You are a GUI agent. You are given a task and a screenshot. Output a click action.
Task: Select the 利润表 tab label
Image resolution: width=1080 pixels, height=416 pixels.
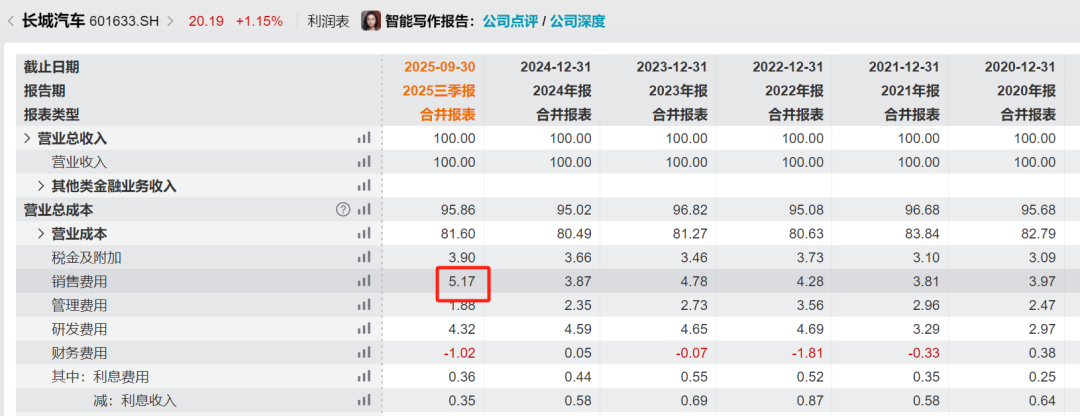[328, 21]
